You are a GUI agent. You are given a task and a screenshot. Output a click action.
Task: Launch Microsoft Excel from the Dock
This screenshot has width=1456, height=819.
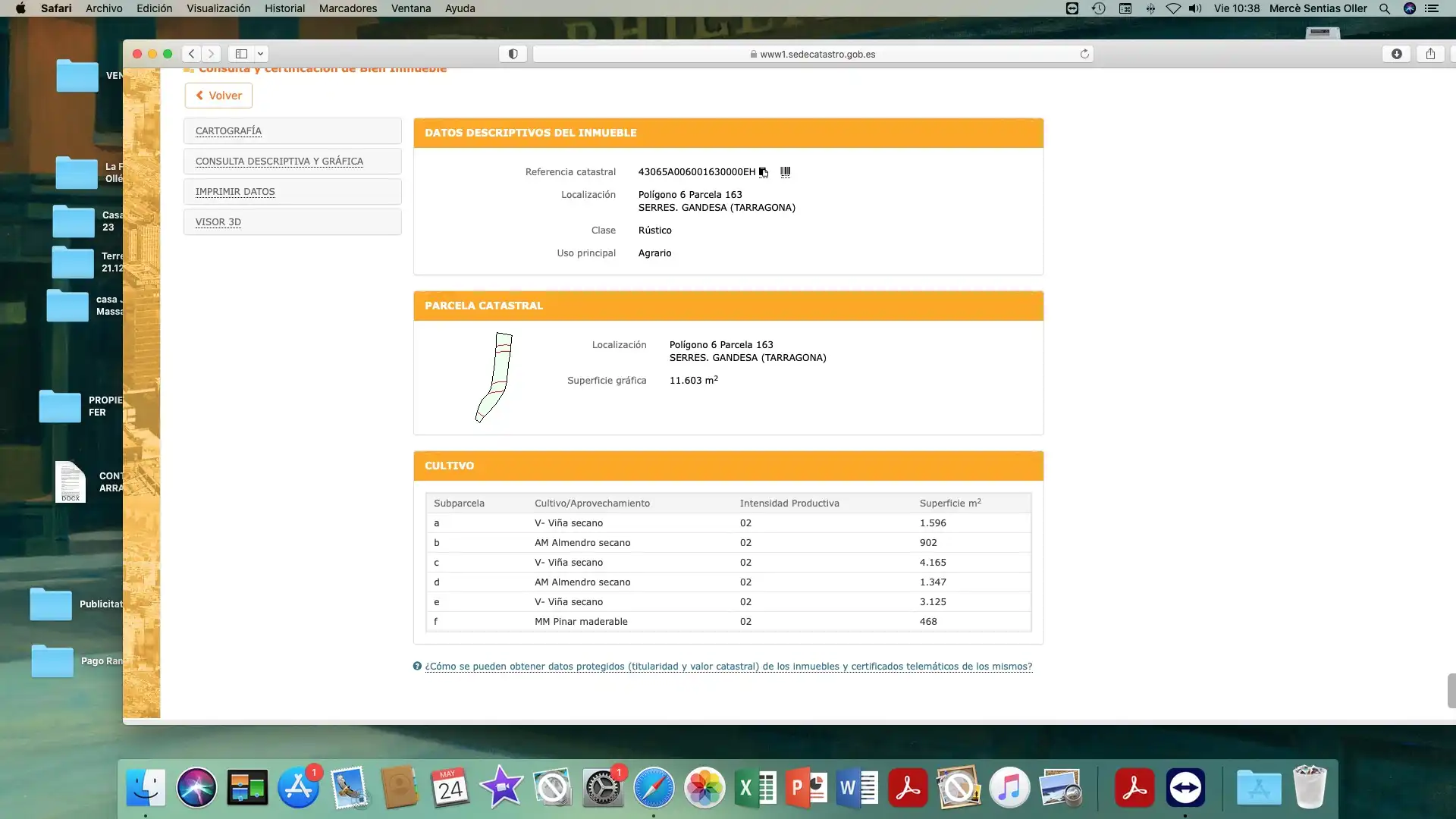tap(755, 788)
